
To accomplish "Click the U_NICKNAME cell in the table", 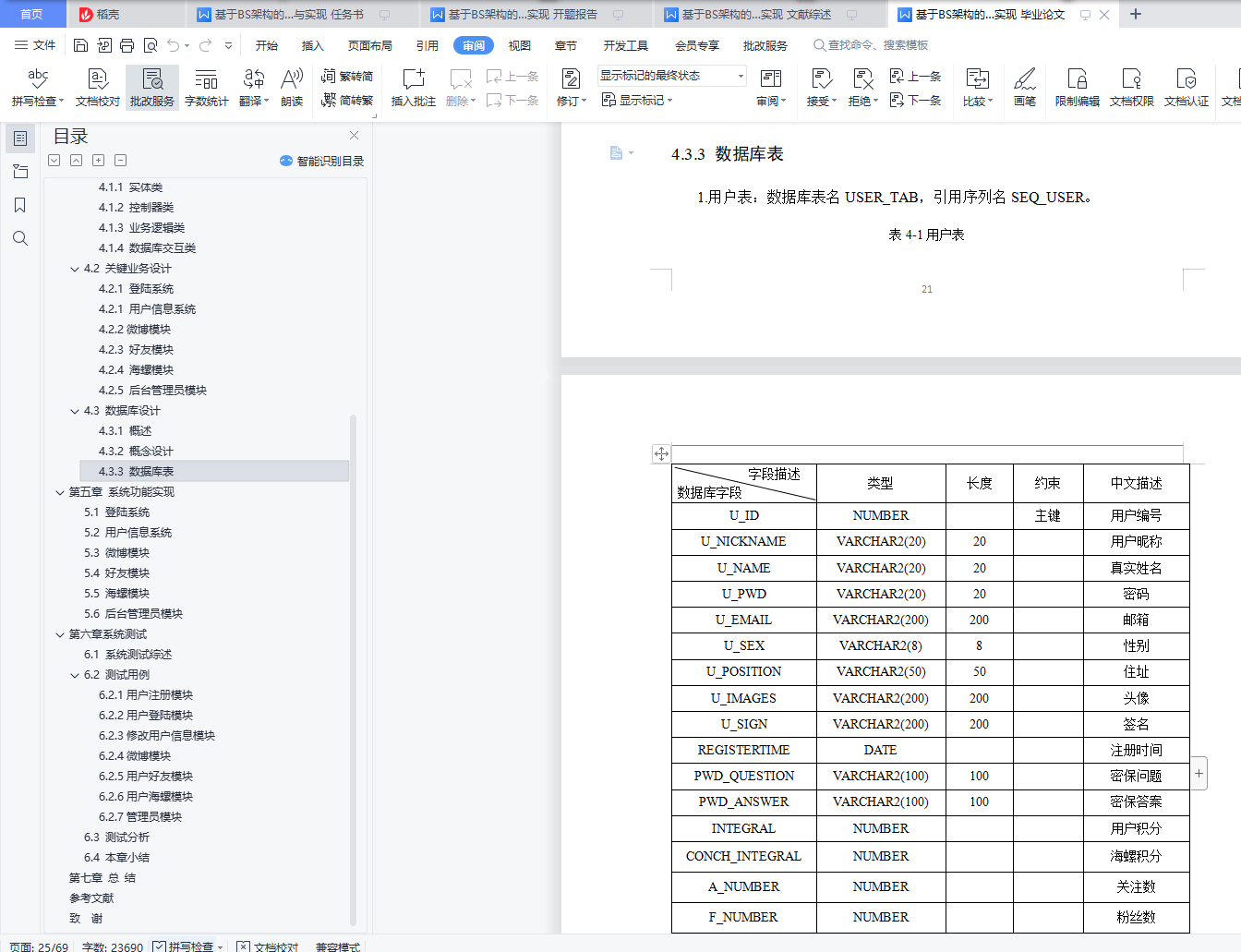I will tap(743, 541).
